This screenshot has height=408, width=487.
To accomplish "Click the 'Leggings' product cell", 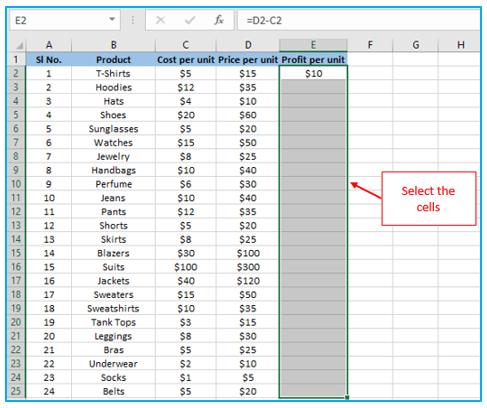I will [x=113, y=336].
